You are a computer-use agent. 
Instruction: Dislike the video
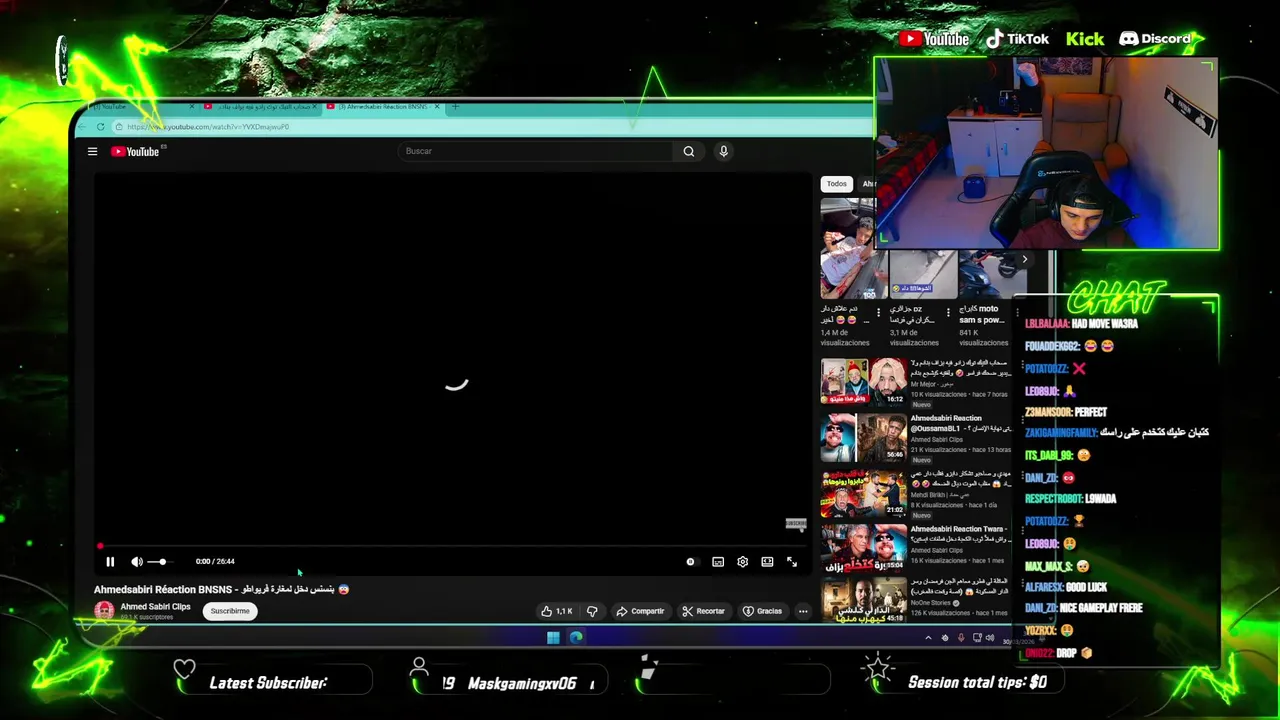pos(591,611)
